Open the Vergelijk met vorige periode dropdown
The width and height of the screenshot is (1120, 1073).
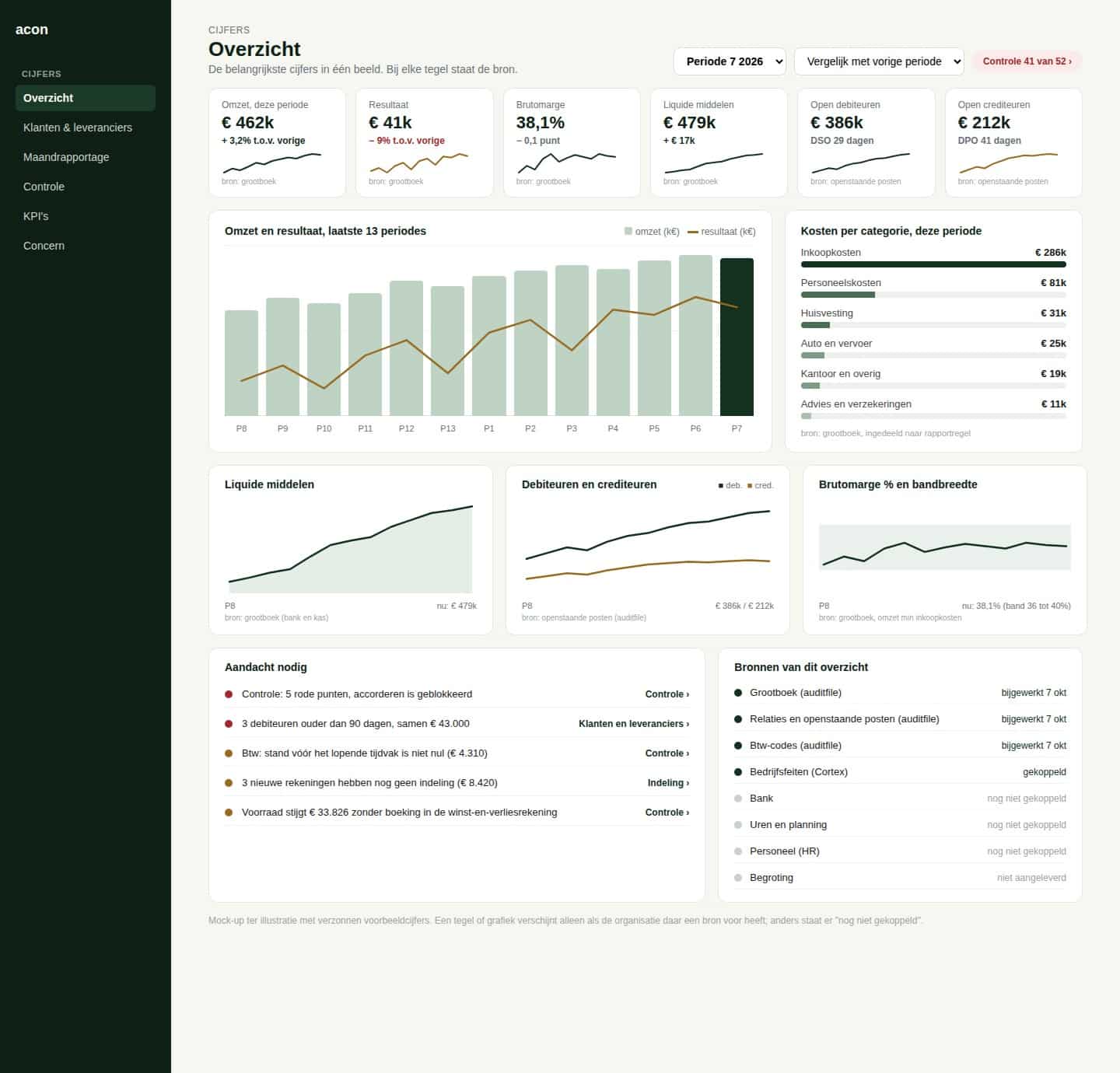click(879, 61)
